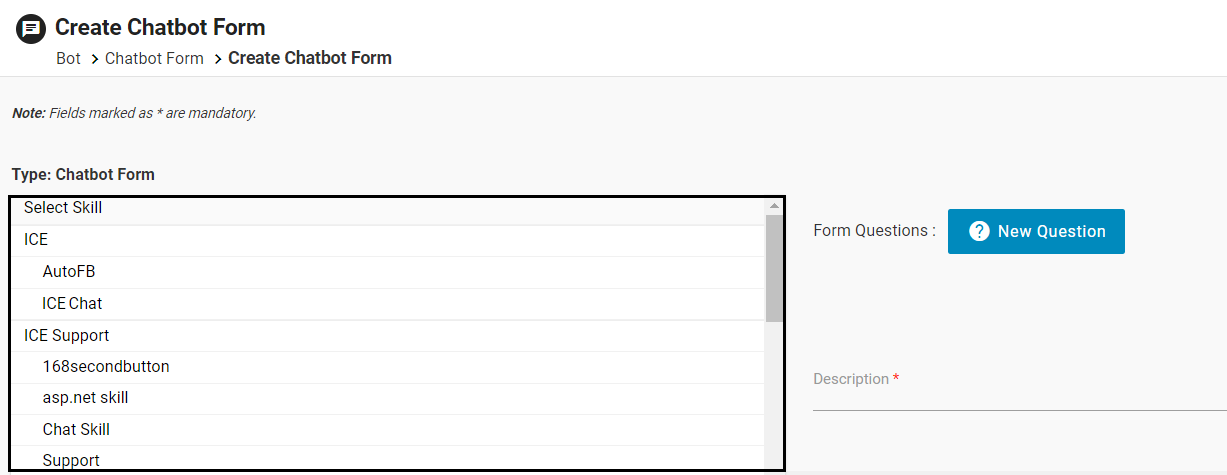Click the chevron before Create Chatbot Form breadcrumb
1227x475 pixels.
(x=218, y=59)
